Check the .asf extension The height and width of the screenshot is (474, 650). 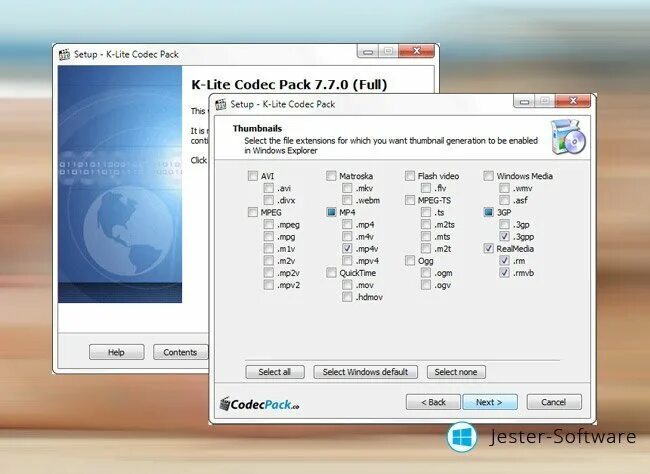pos(504,200)
